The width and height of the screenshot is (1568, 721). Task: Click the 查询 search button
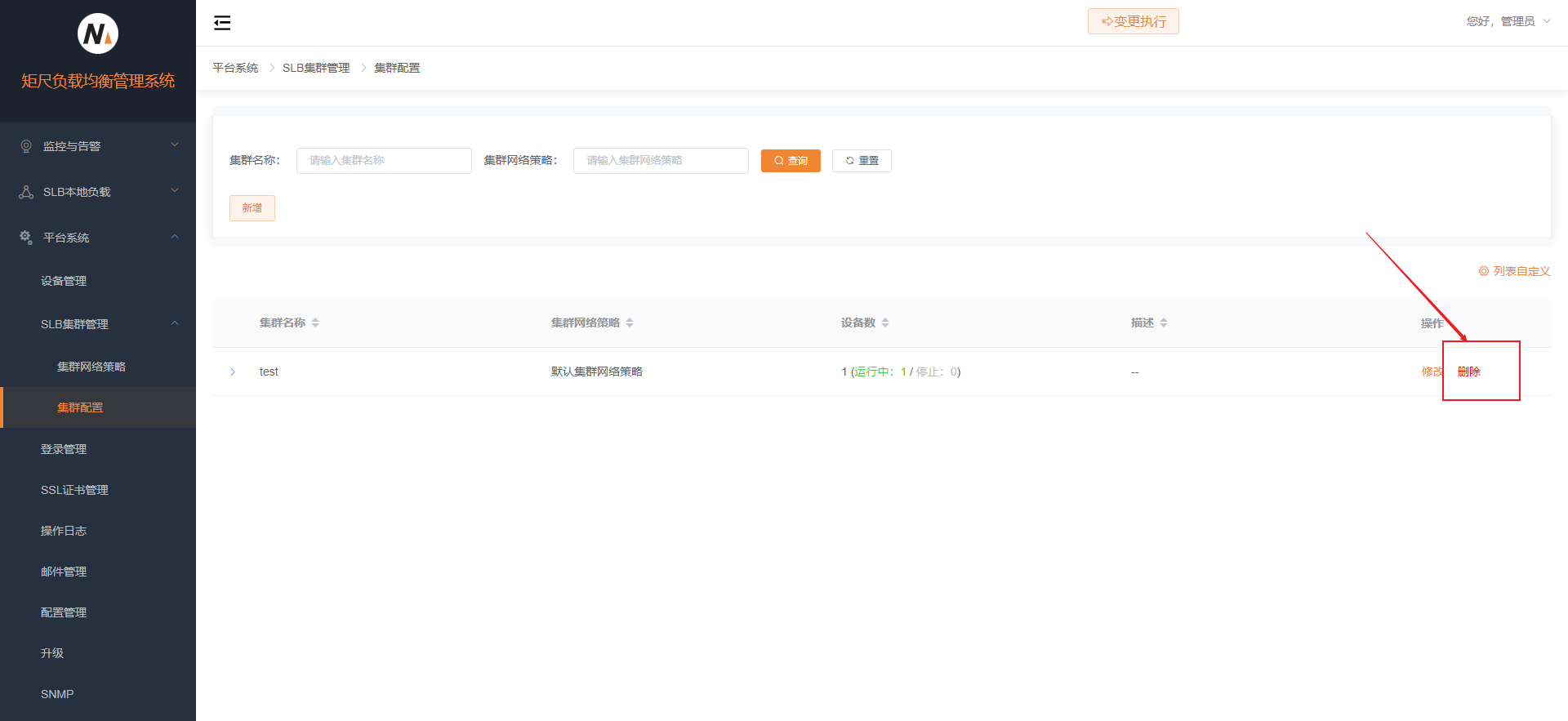790,161
